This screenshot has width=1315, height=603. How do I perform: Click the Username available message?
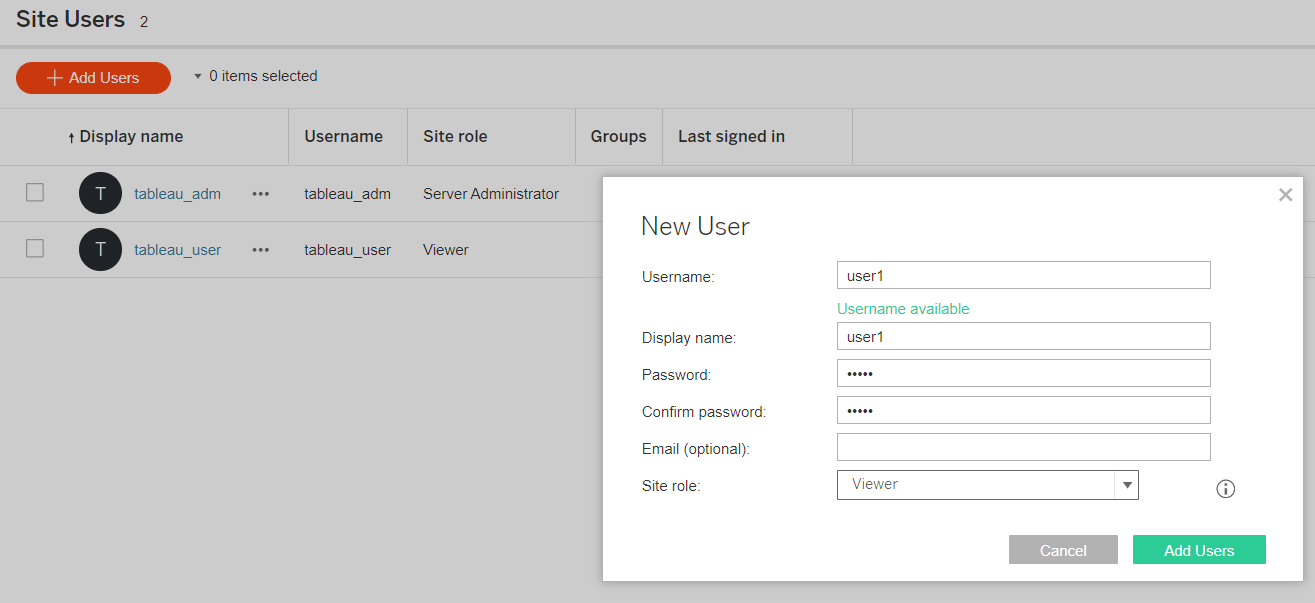click(x=903, y=309)
